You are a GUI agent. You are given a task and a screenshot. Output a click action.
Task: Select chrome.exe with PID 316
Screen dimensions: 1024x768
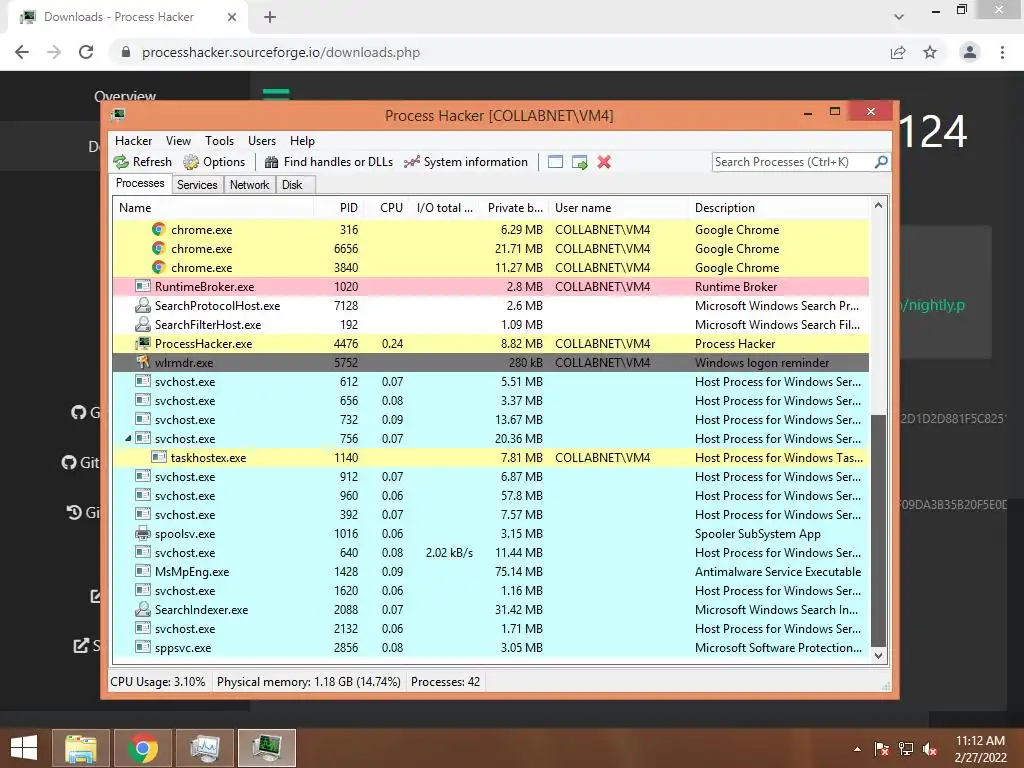490,230
